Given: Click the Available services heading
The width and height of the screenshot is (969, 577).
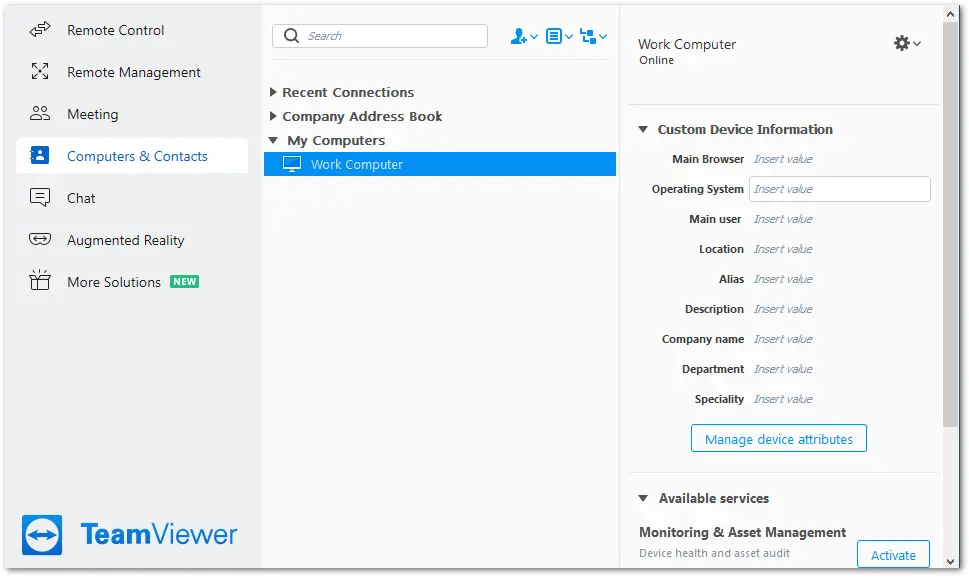Looking at the screenshot, I should [714, 498].
